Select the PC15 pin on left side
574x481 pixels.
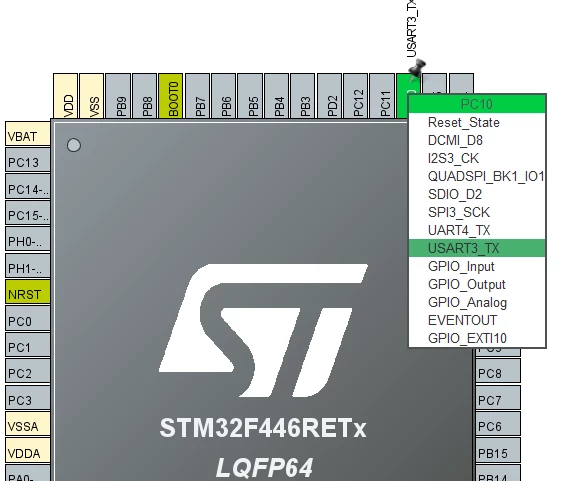coord(28,212)
